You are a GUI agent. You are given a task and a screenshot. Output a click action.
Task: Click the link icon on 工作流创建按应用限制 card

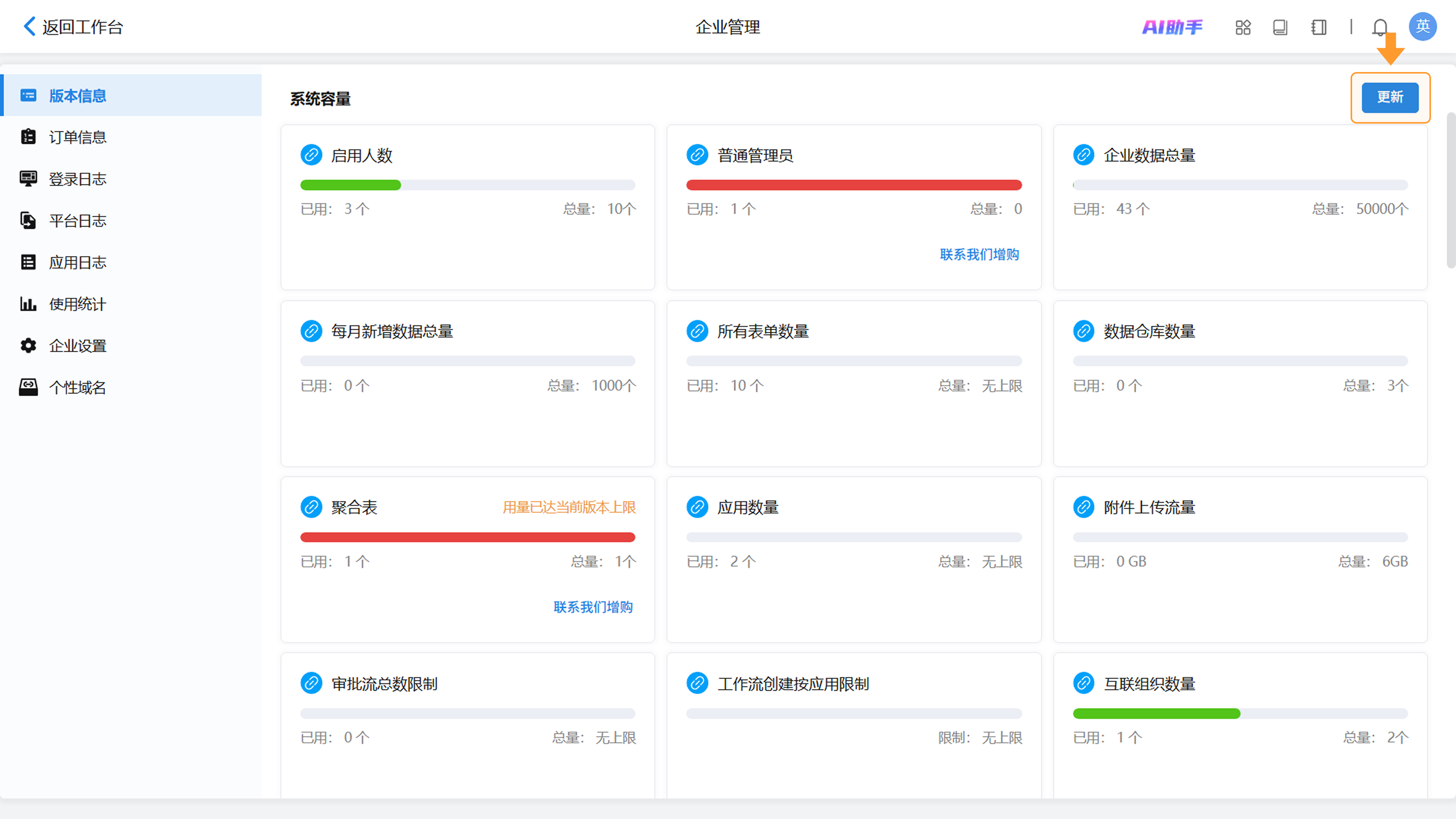698,683
